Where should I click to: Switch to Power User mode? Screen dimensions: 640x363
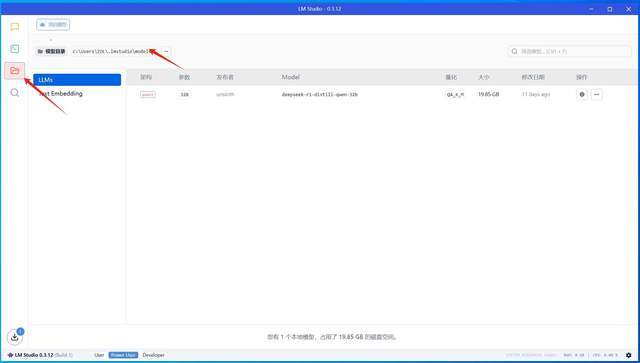coord(123,355)
